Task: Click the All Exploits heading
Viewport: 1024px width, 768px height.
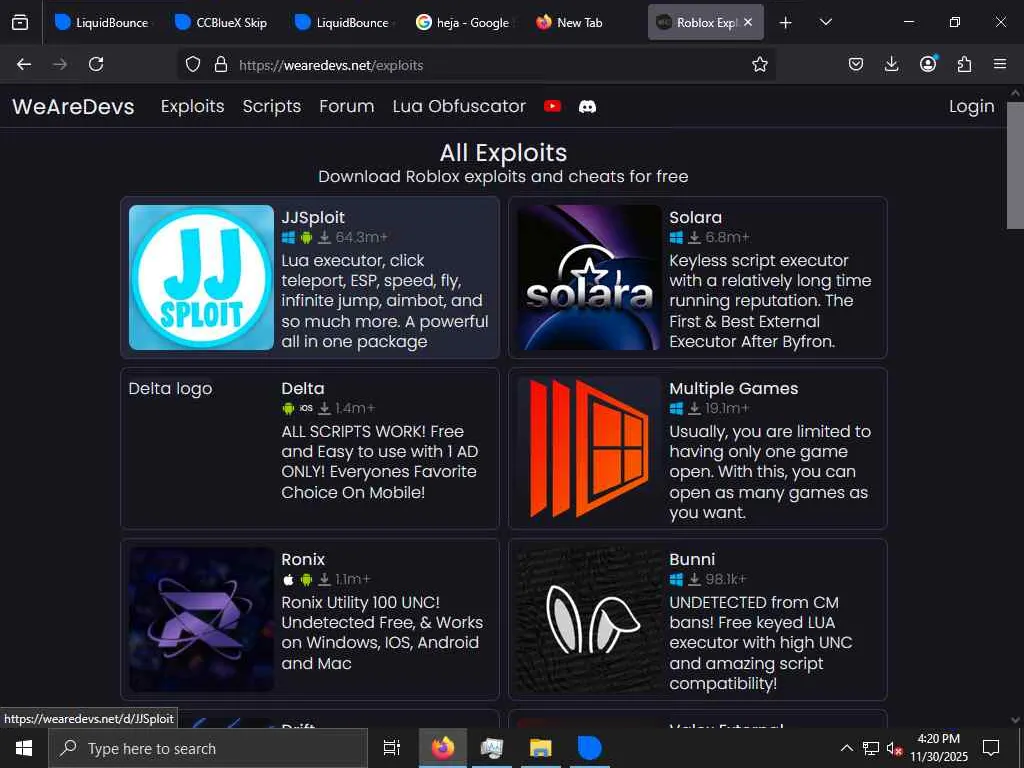Action: click(x=503, y=153)
